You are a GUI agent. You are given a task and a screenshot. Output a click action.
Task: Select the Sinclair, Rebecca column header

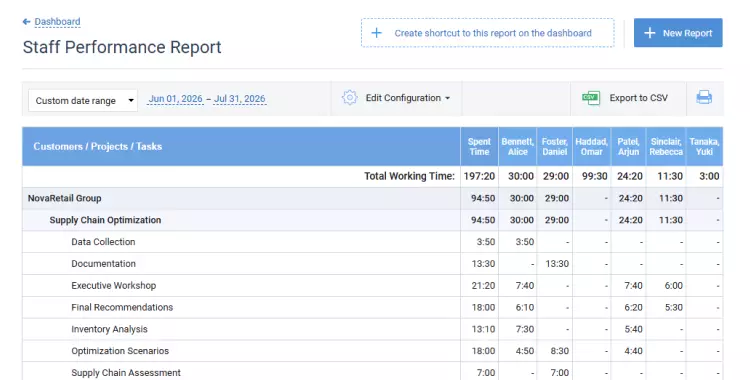666,146
